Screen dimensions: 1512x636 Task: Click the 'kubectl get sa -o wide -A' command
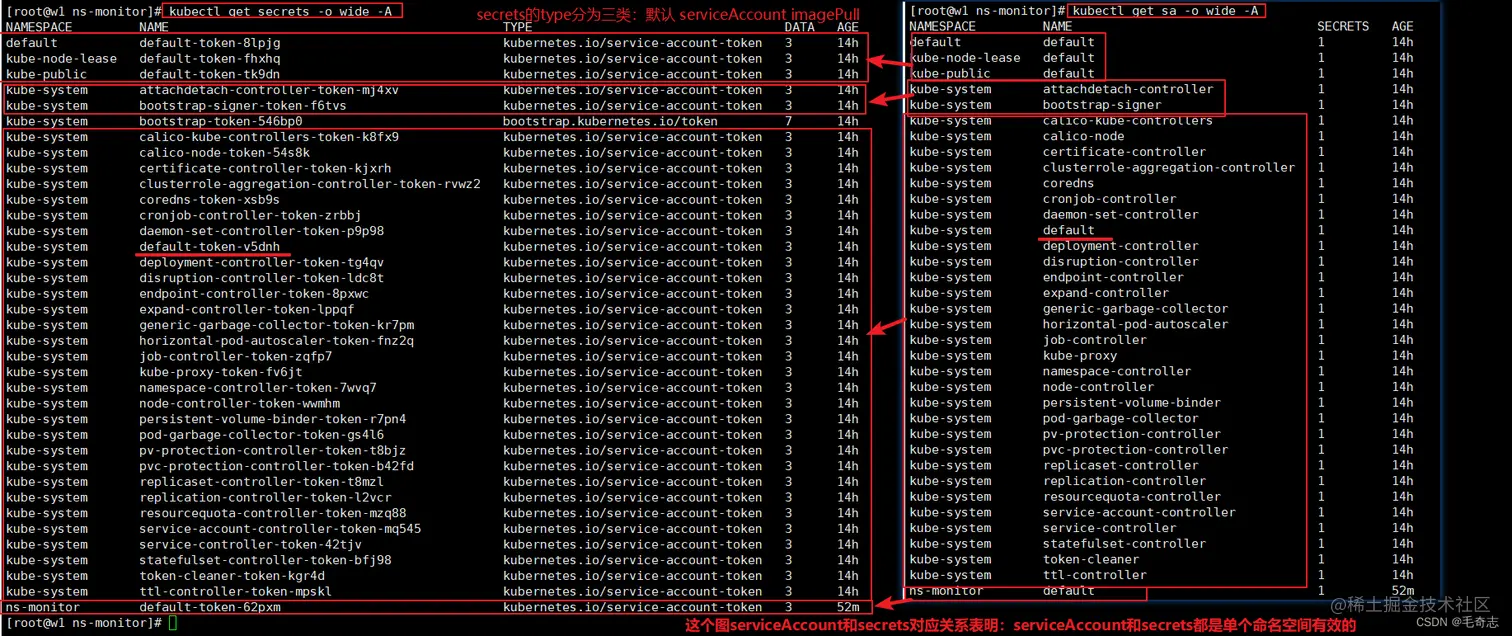click(x=1165, y=11)
